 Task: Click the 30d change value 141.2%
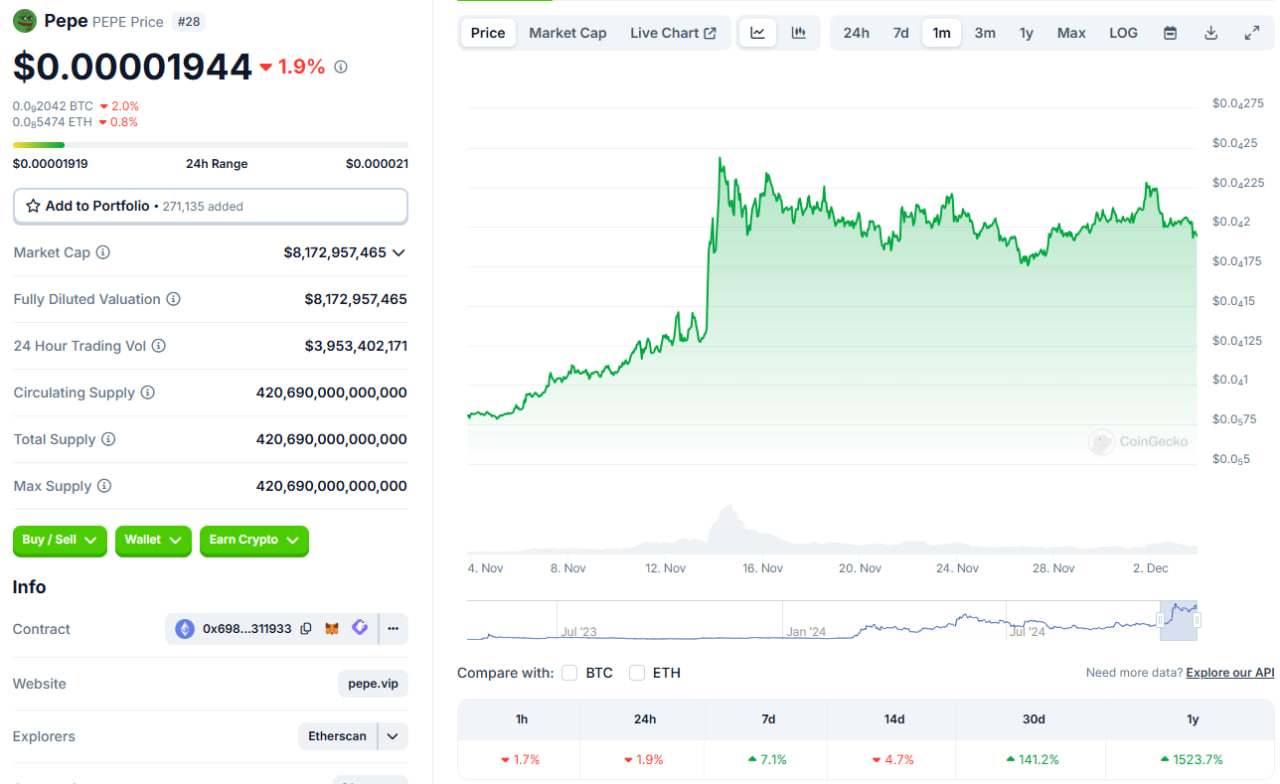[1032, 760]
